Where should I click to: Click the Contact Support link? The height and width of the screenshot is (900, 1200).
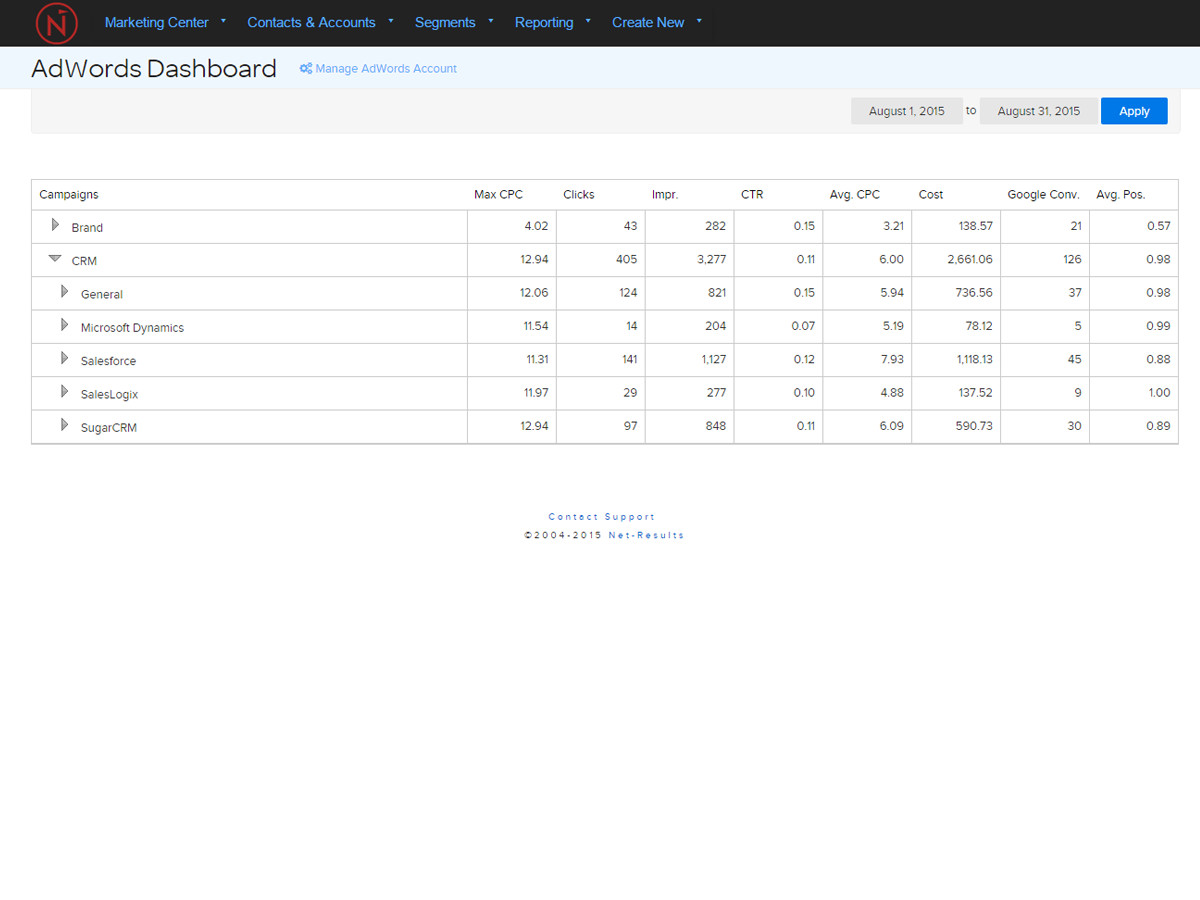[x=602, y=517]
